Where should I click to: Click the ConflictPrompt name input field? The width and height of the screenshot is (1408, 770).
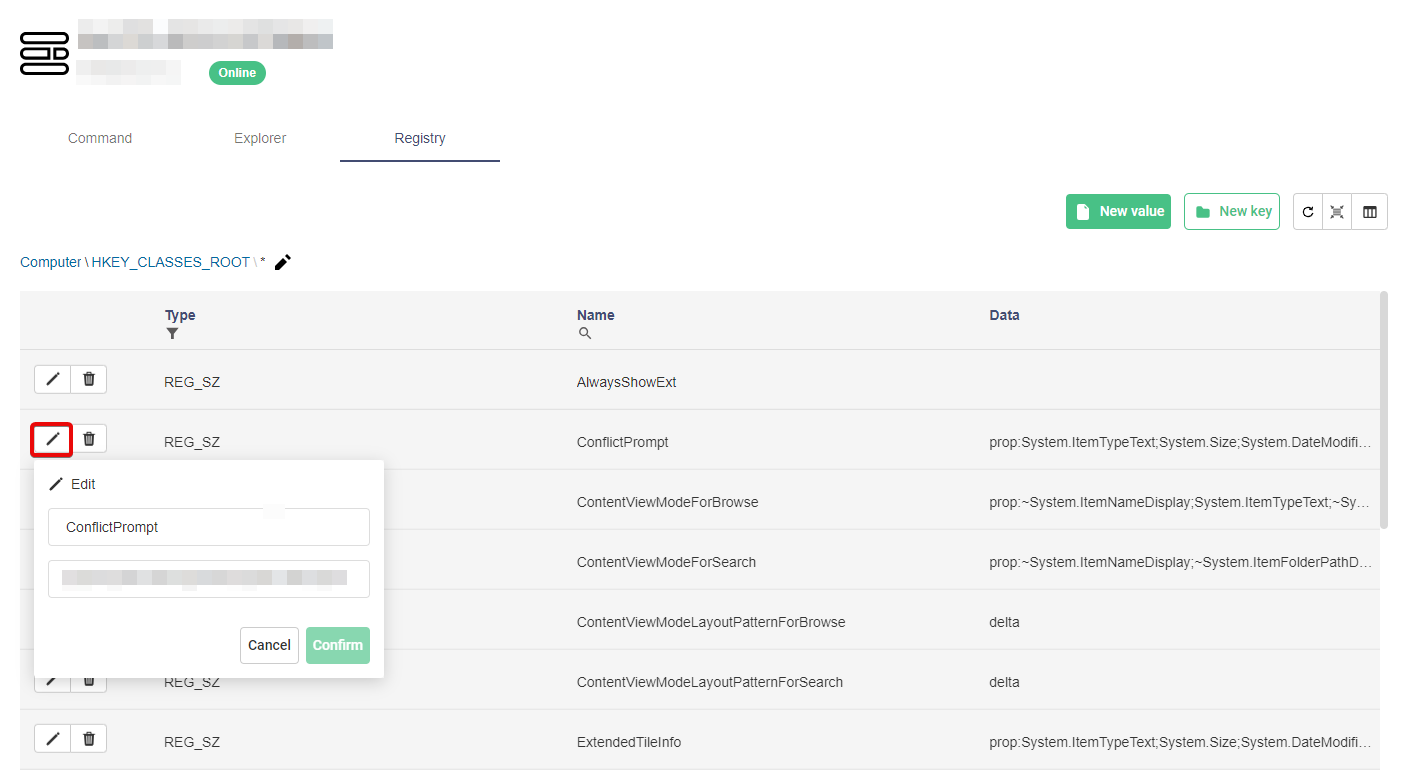tap(209, 527)
